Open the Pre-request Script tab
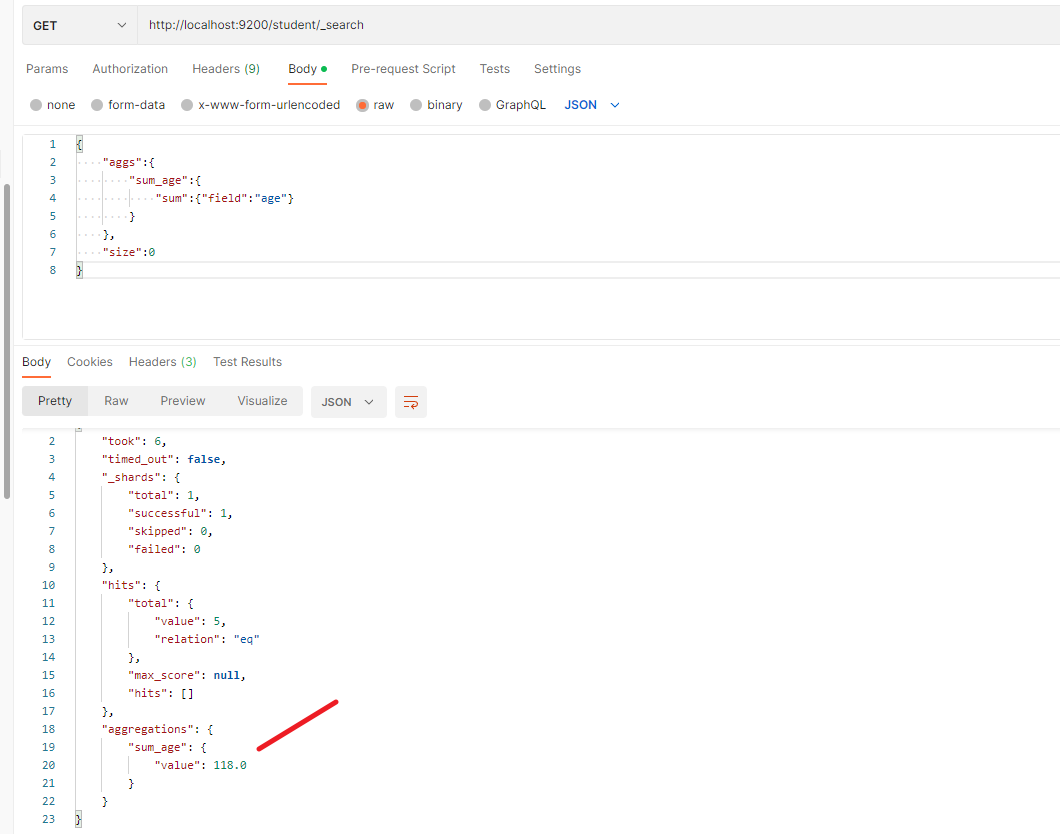 [404, 69]
